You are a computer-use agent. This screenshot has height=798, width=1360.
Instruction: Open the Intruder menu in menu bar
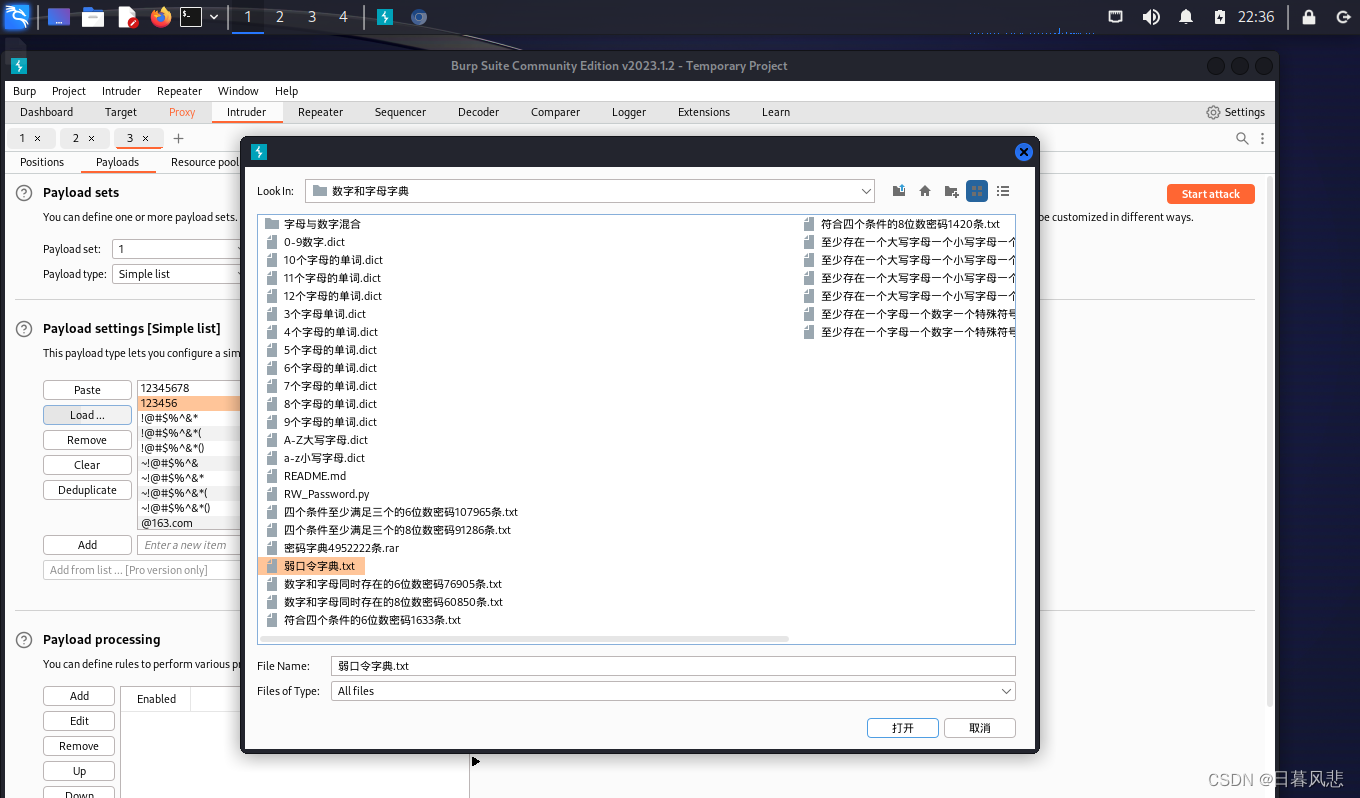[x=121, y=90]
